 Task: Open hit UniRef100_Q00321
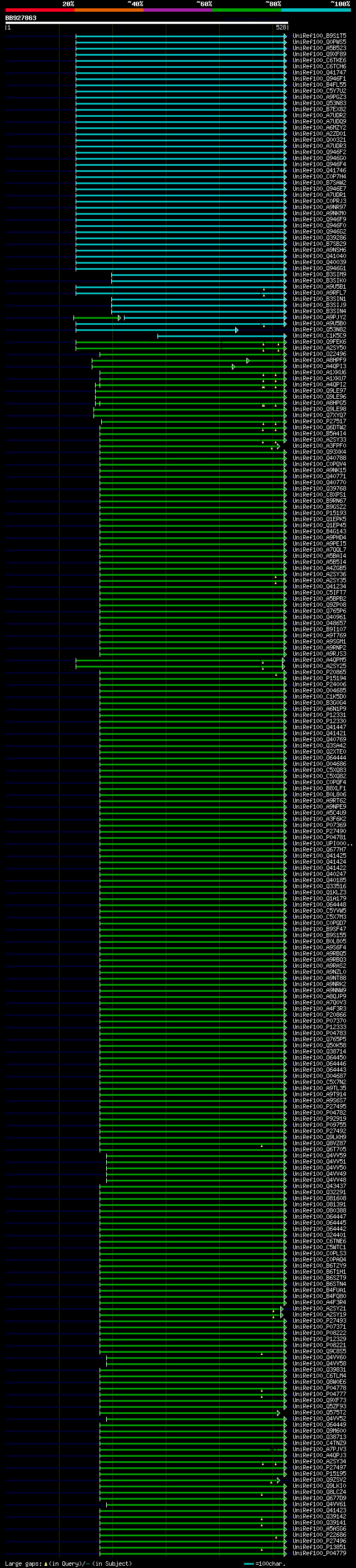click(x=319, y=140)
